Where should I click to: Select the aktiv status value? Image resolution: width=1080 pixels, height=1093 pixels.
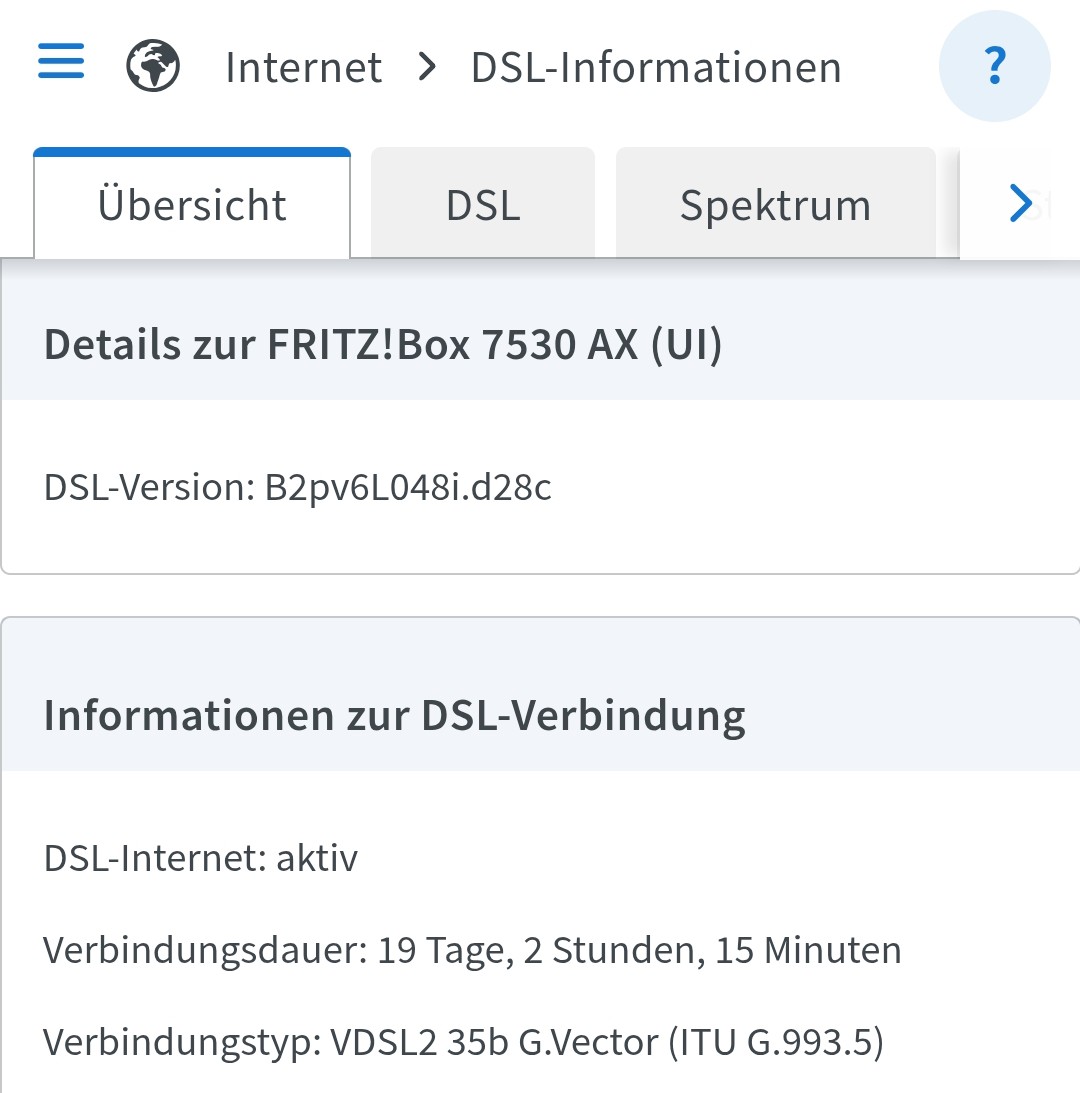(x=317, y=857)
